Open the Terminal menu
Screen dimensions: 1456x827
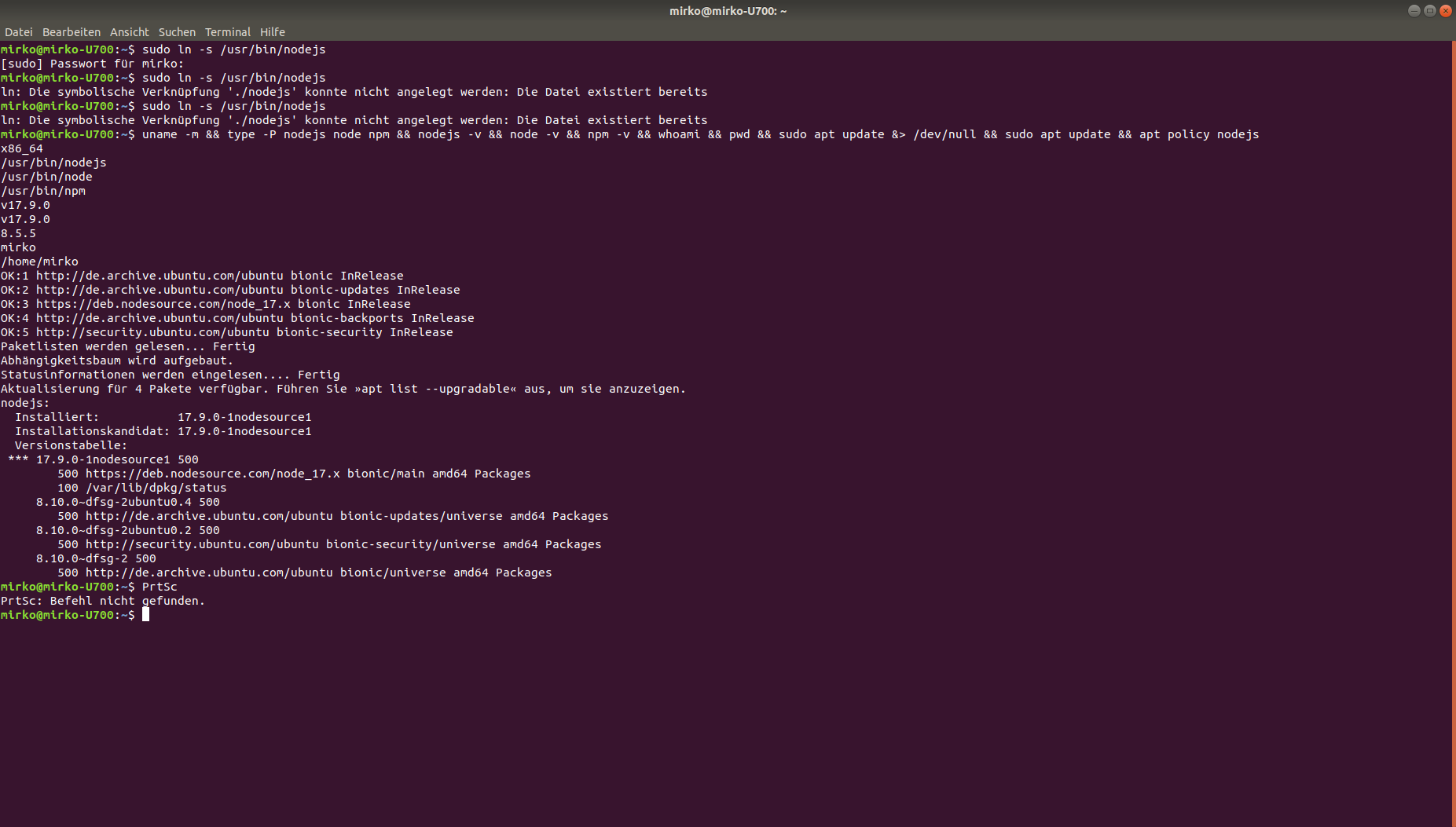pos(228,32)
